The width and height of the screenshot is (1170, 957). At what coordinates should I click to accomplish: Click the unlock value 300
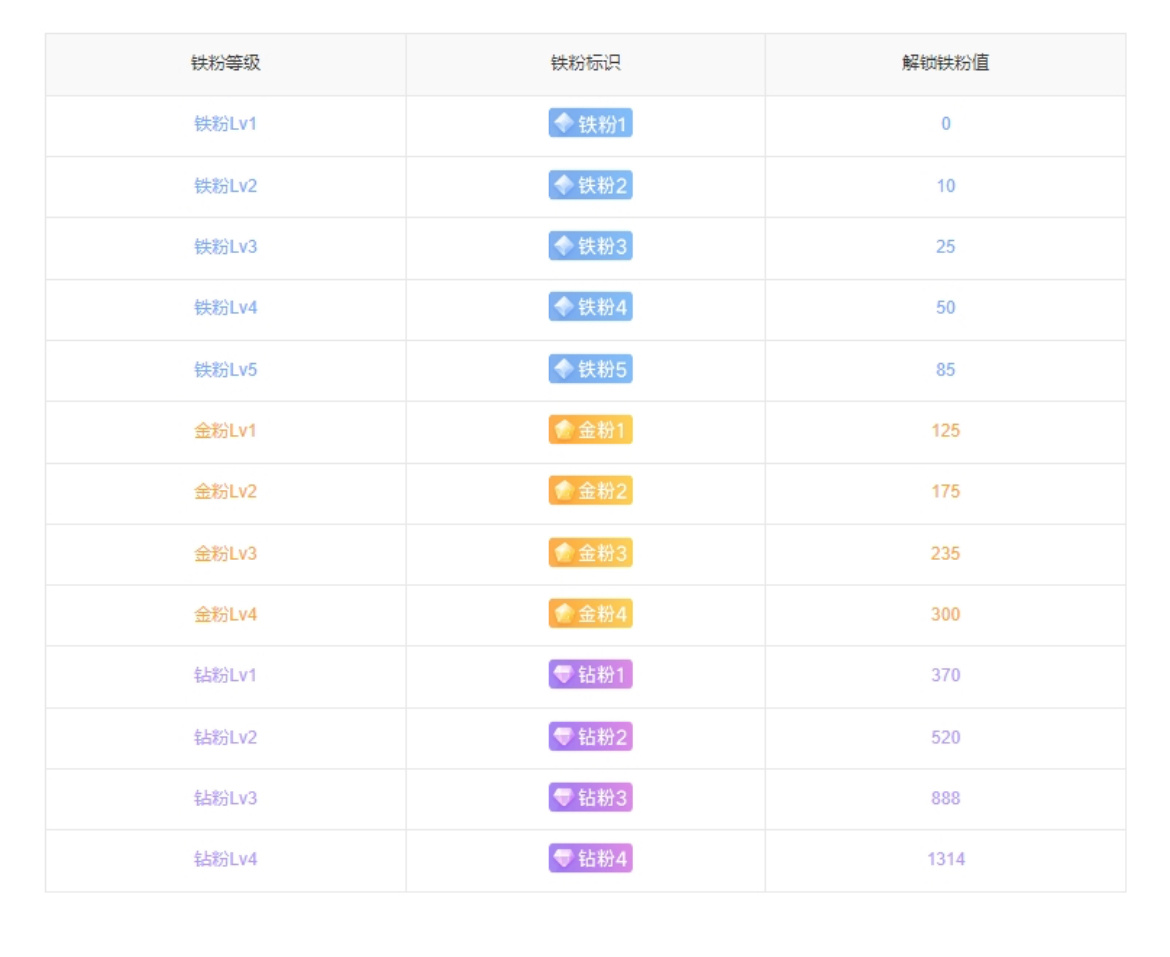coord(945,615)
